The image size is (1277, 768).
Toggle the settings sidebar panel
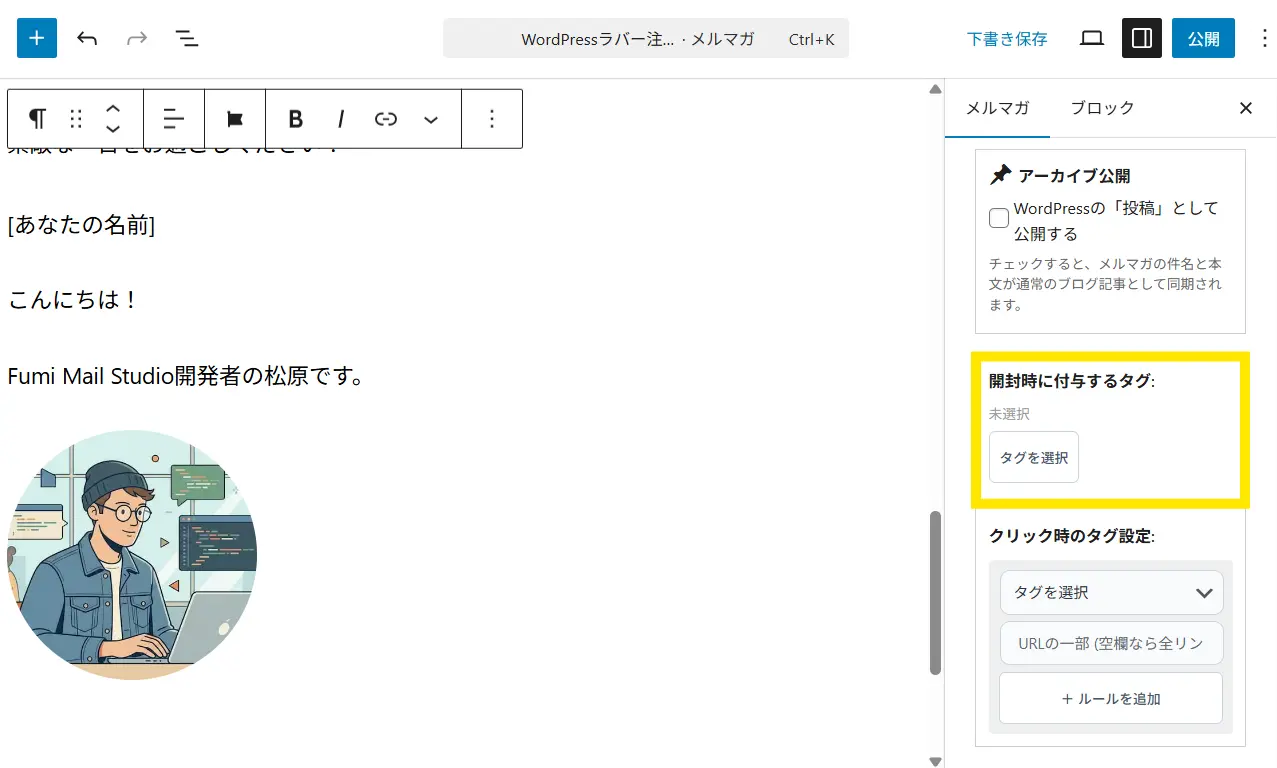coord(1141,38)
